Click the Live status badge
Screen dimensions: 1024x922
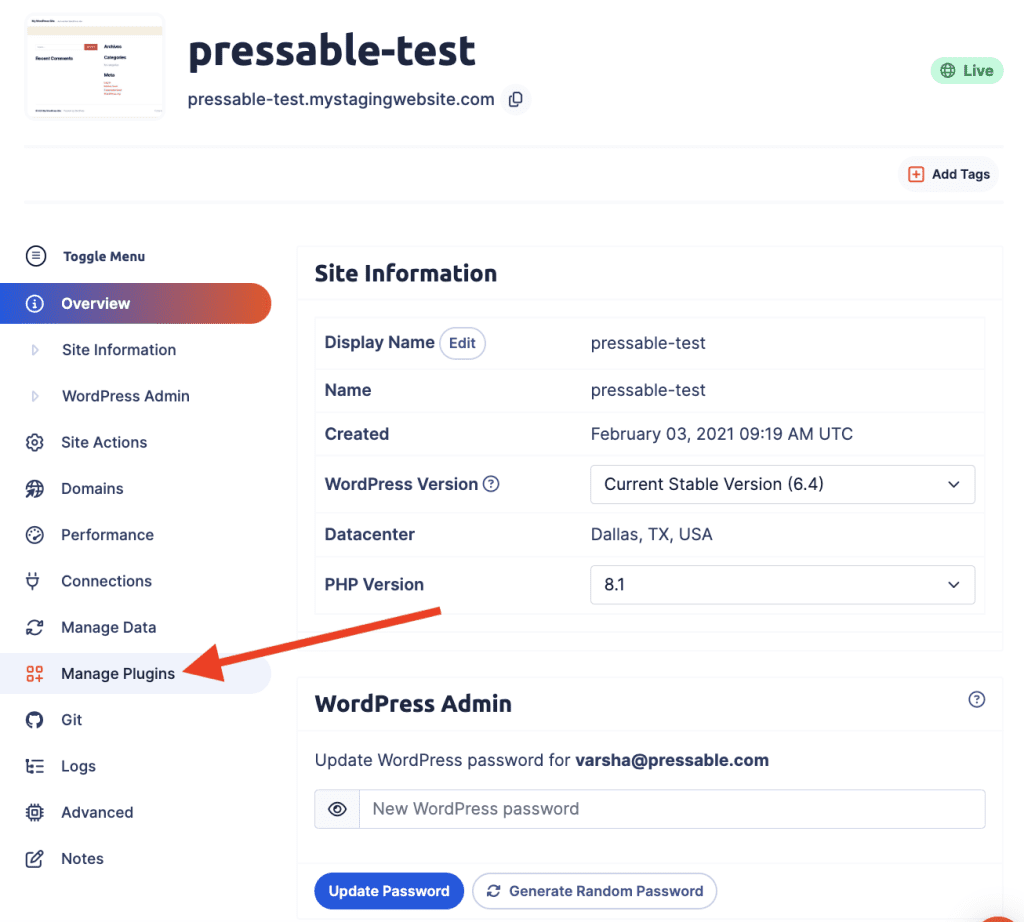[x=966, y=70]
